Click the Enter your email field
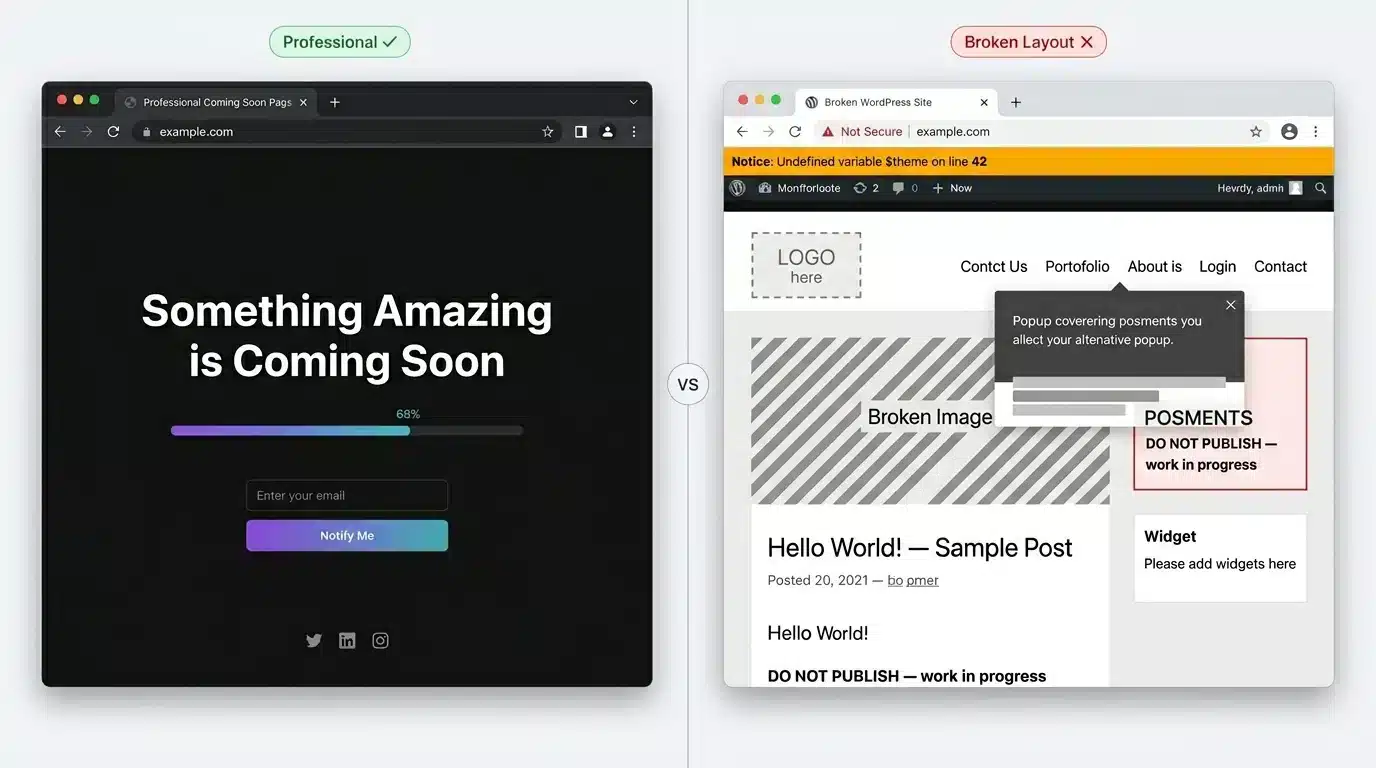This screenshot has width=1376, height=768. tap(347, 495)
